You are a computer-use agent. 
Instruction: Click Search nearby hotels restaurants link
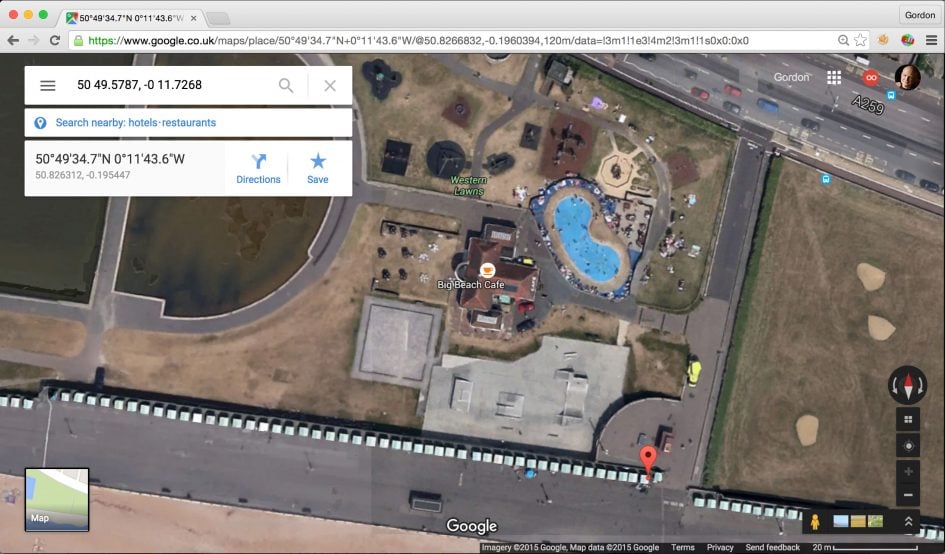pos(136,122)
